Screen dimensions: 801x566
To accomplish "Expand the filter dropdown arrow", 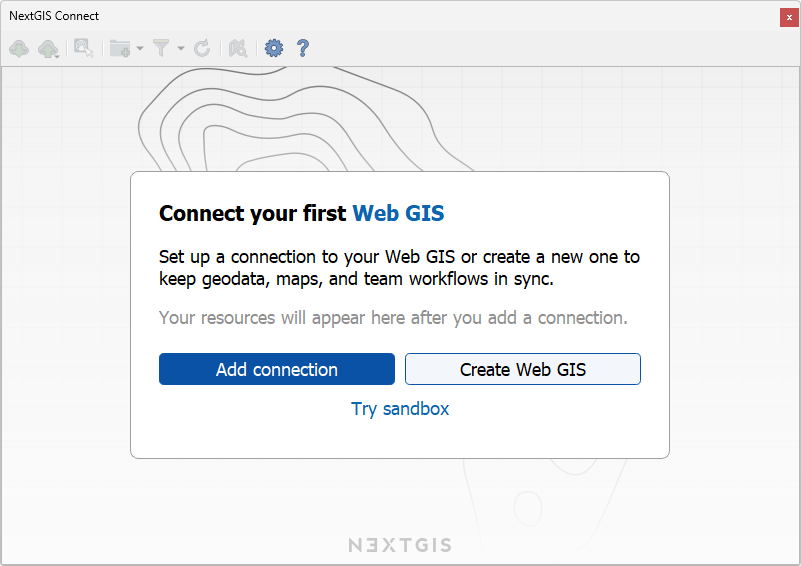I will click(x=180, y=49).
